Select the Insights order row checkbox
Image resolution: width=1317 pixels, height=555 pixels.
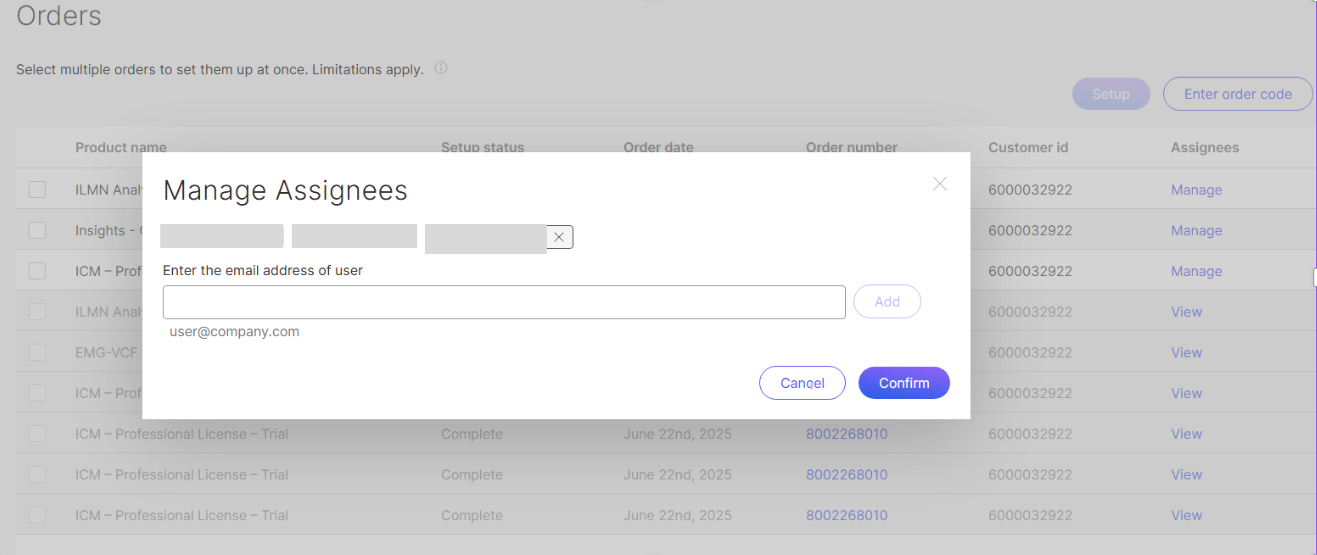click(37, 230)
